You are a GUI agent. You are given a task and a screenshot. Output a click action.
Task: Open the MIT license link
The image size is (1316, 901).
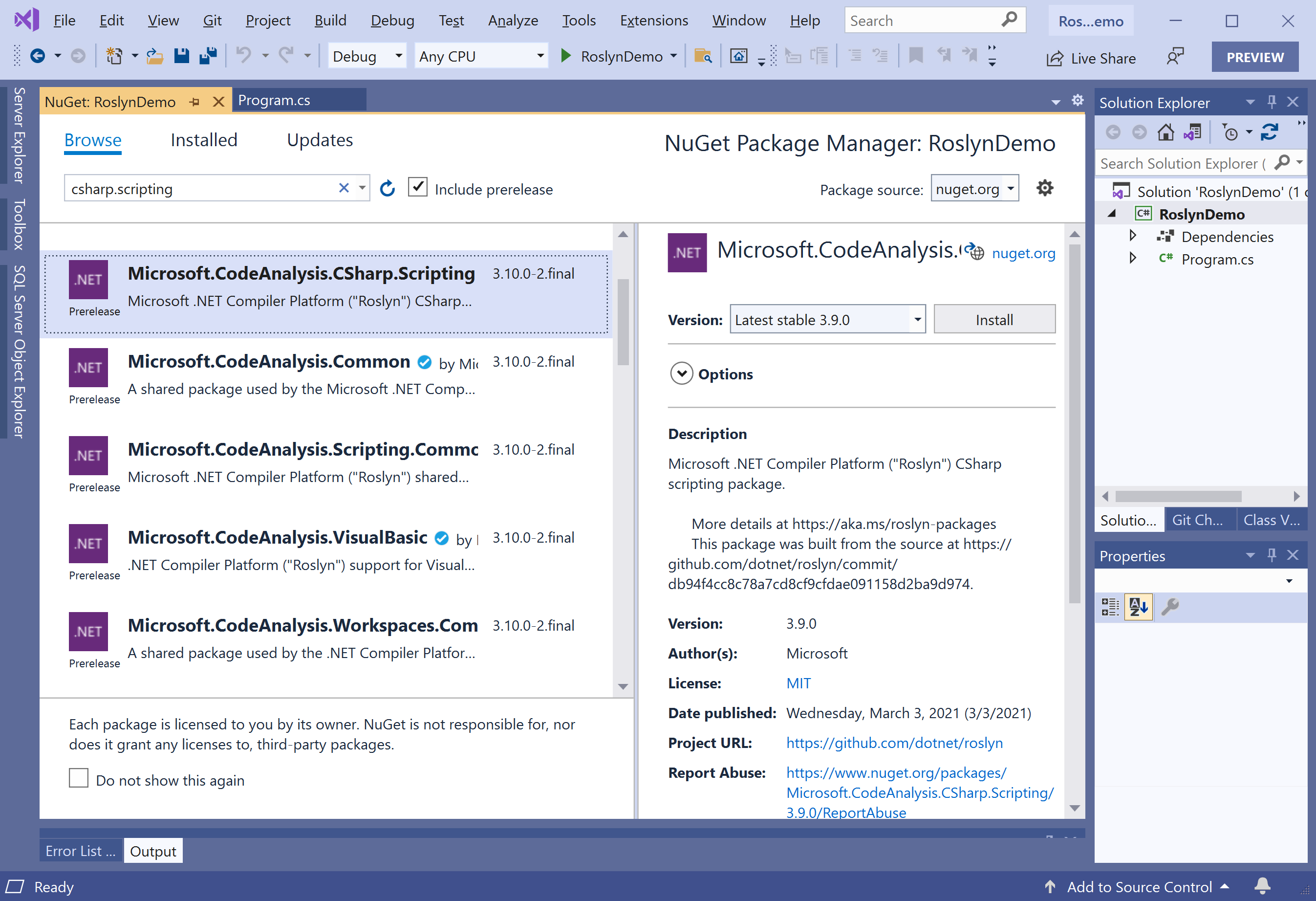798,683
